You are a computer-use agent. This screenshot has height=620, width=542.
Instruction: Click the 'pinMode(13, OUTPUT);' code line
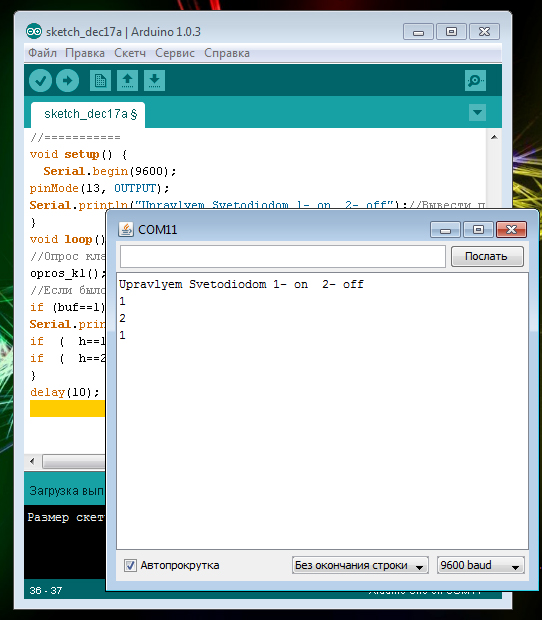coord(99,188)
